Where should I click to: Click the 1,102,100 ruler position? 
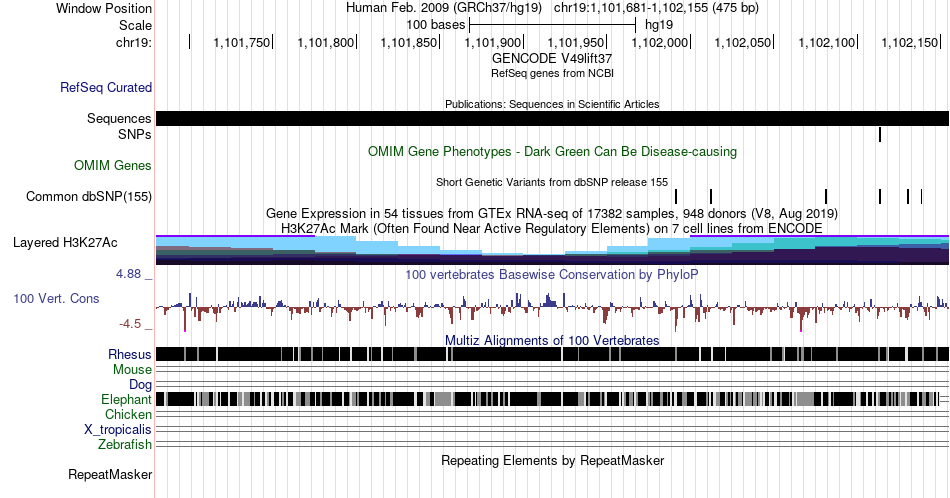[x=826, y=42]
